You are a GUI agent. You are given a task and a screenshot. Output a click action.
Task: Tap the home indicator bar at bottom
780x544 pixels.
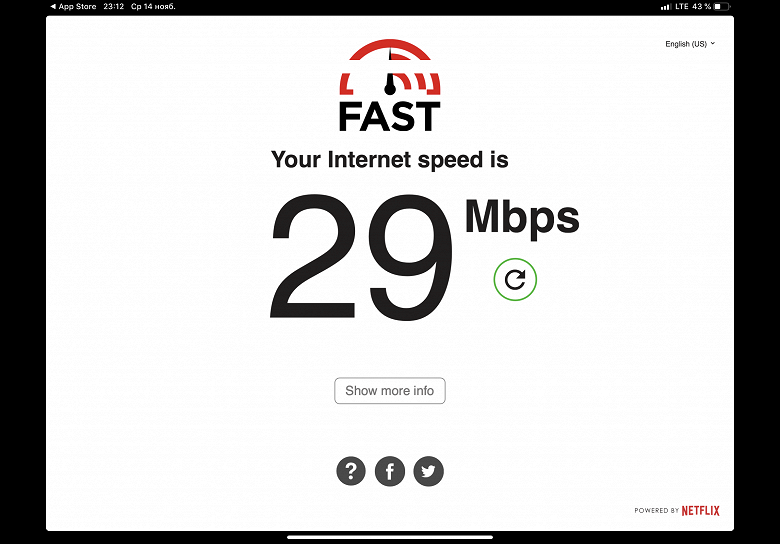point(390,537)
